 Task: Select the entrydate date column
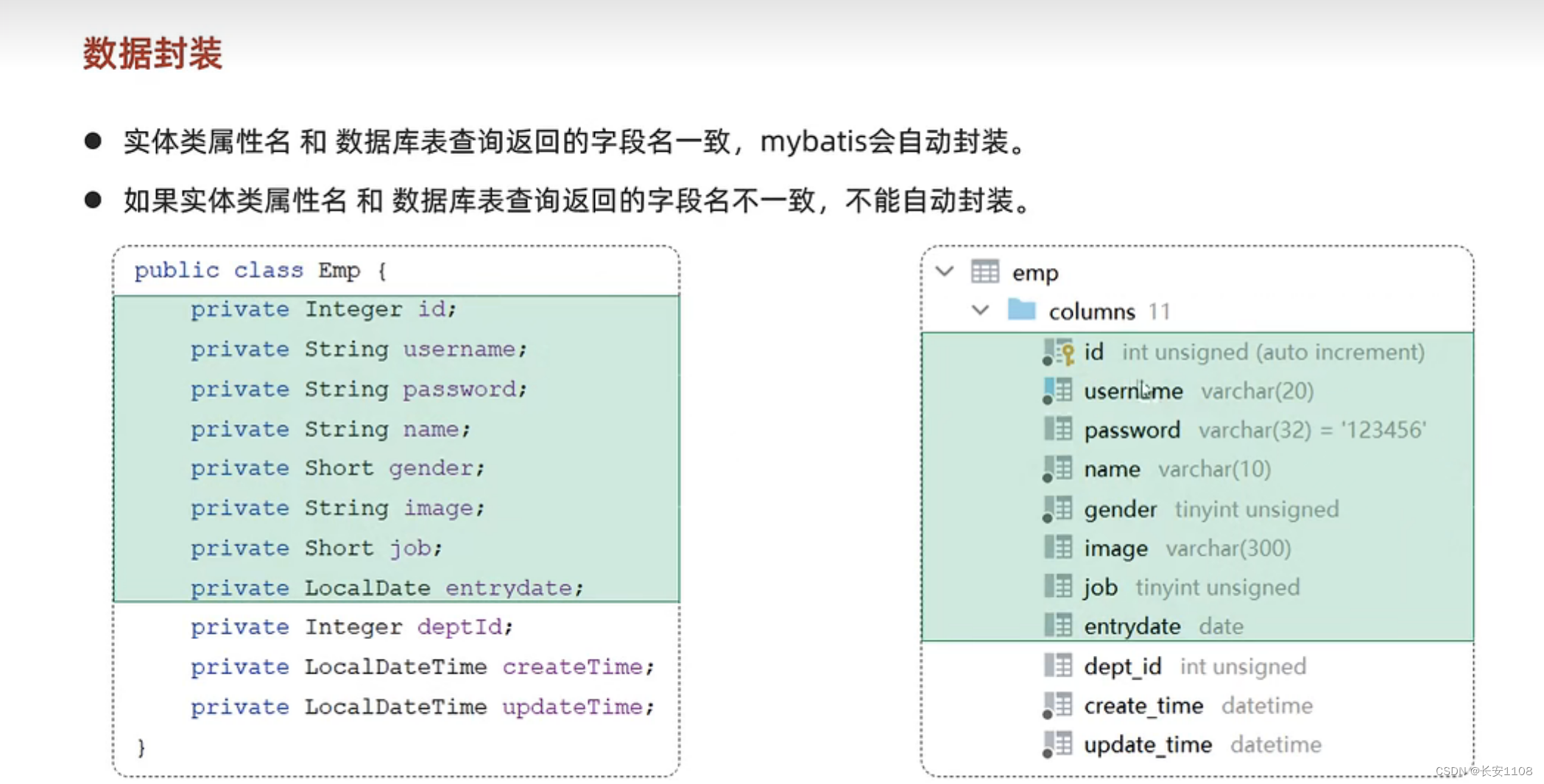[1164, 626]
